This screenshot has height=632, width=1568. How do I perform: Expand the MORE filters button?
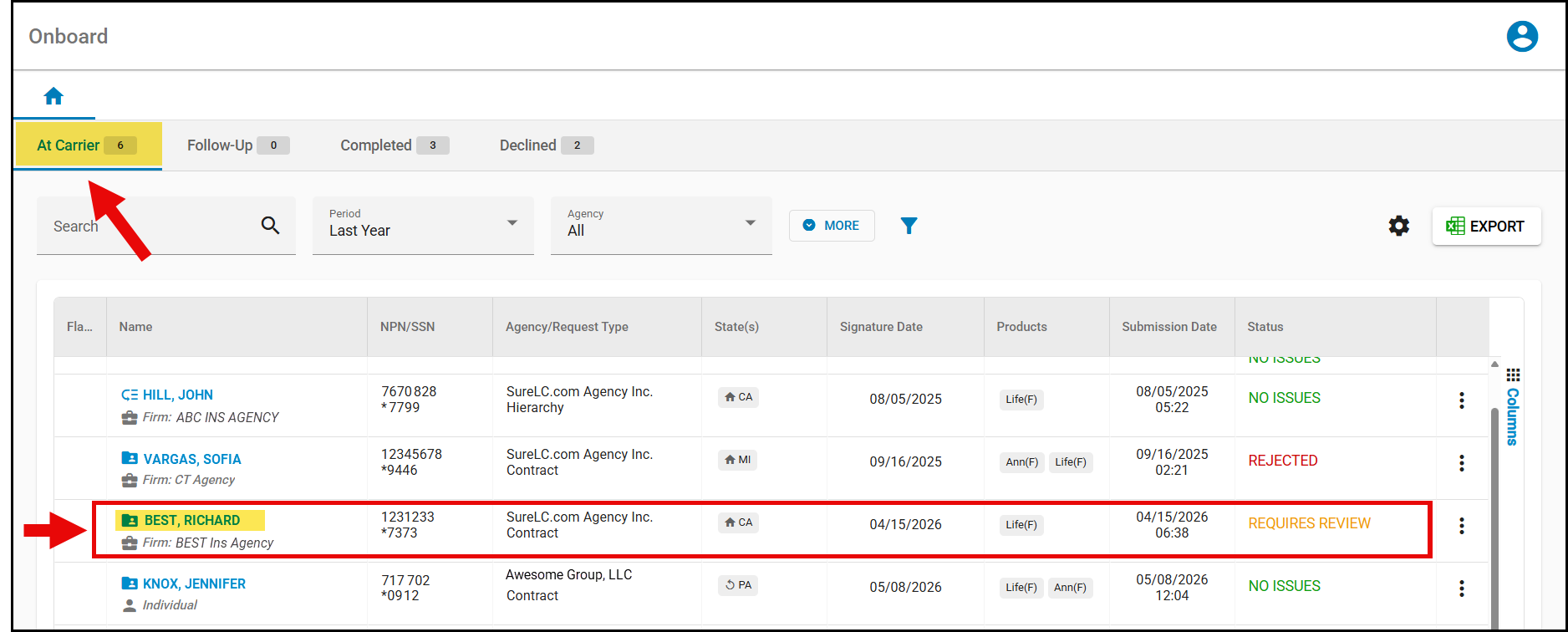(832, 226)
